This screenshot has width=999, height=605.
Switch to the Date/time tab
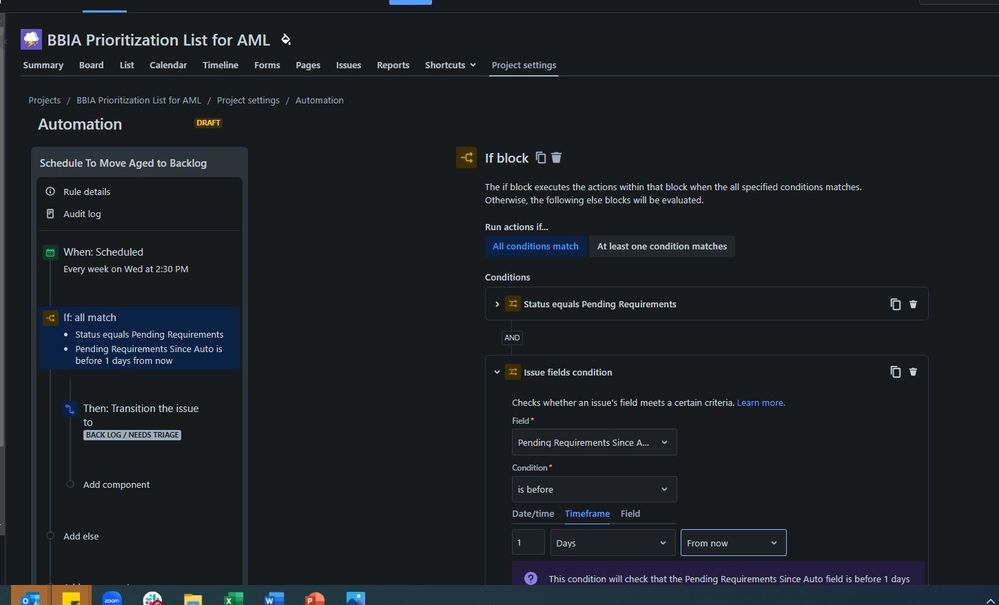click(533, 513)
